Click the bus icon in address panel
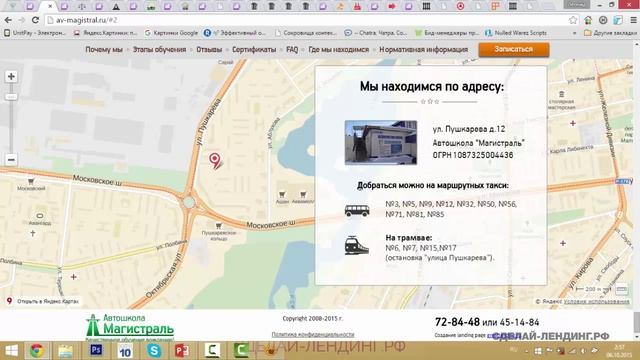 coord(357,210)
